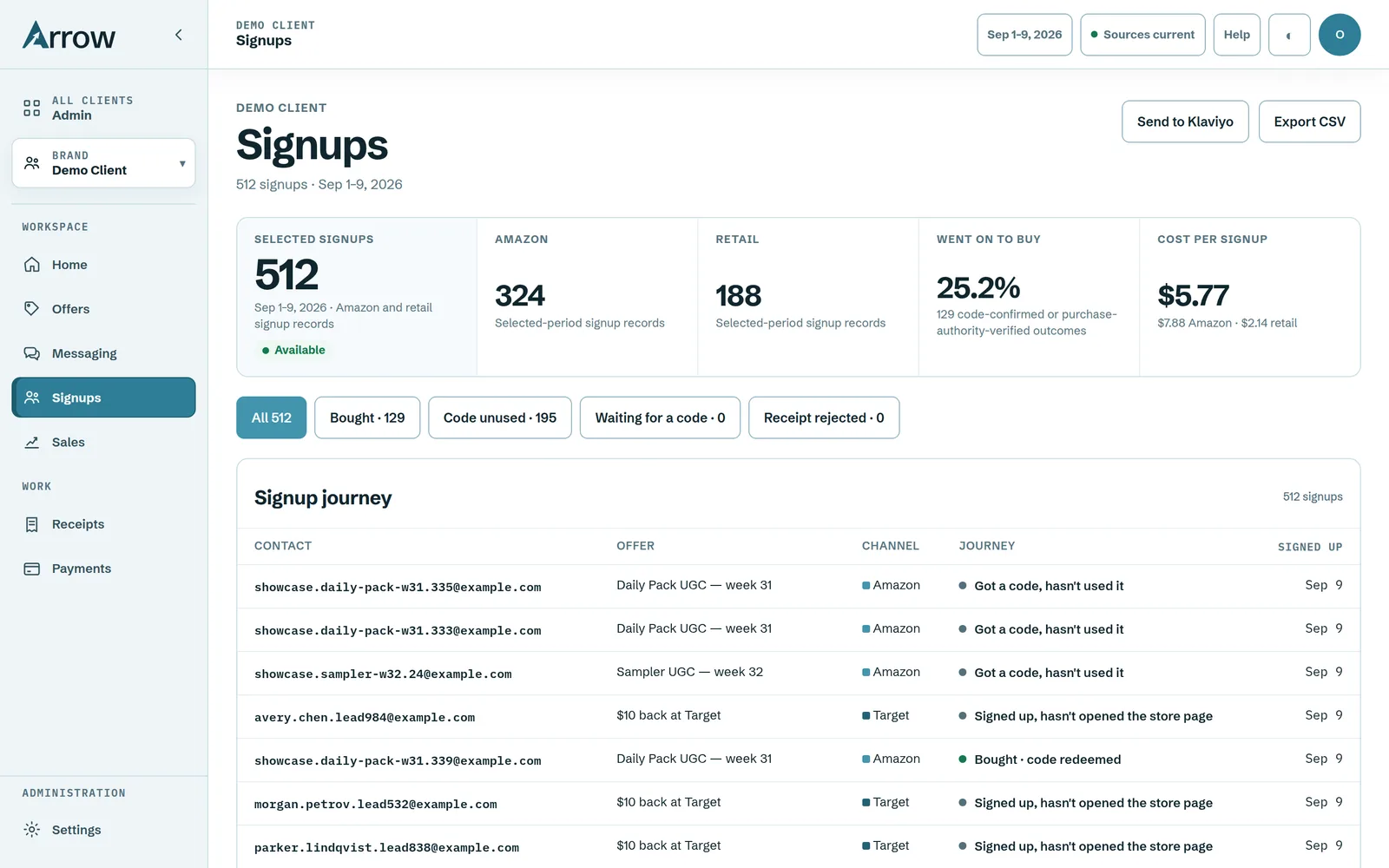Expand the Brand Demo Client dropdown
Image resolution: width=1389 pixels, height=868 pixels.
pos(103,163)
